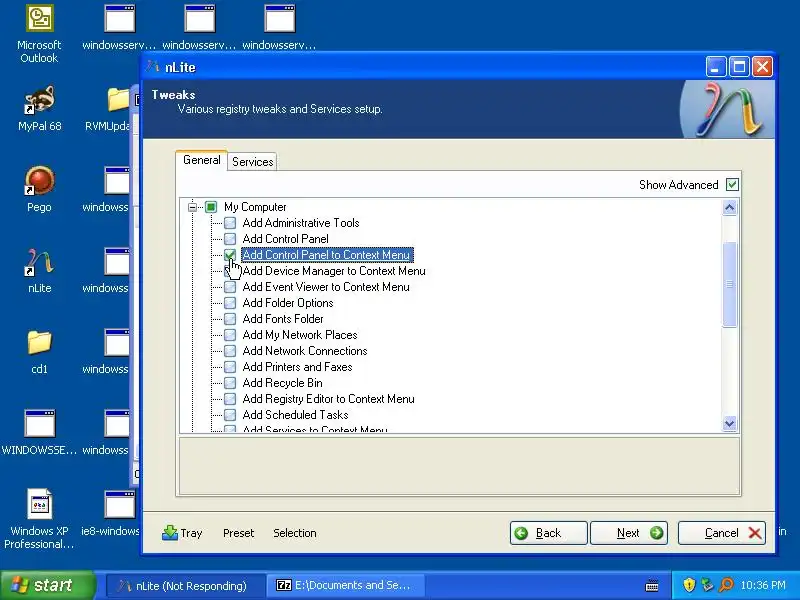
Task: Click the tweaks list scrollbar thumb
Action: point(730,284)
